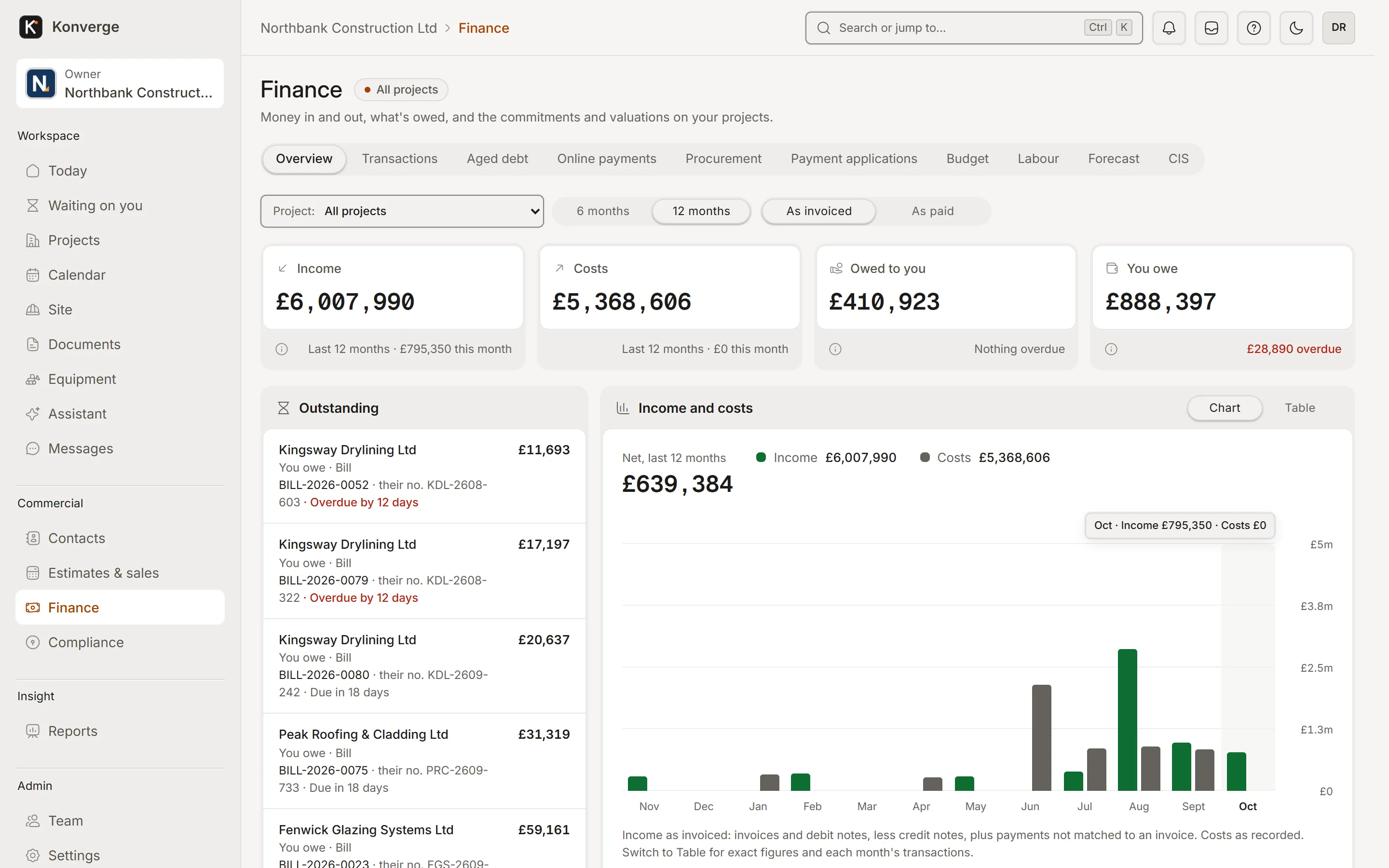Open the notifications bell

(x=1169, y=27)
